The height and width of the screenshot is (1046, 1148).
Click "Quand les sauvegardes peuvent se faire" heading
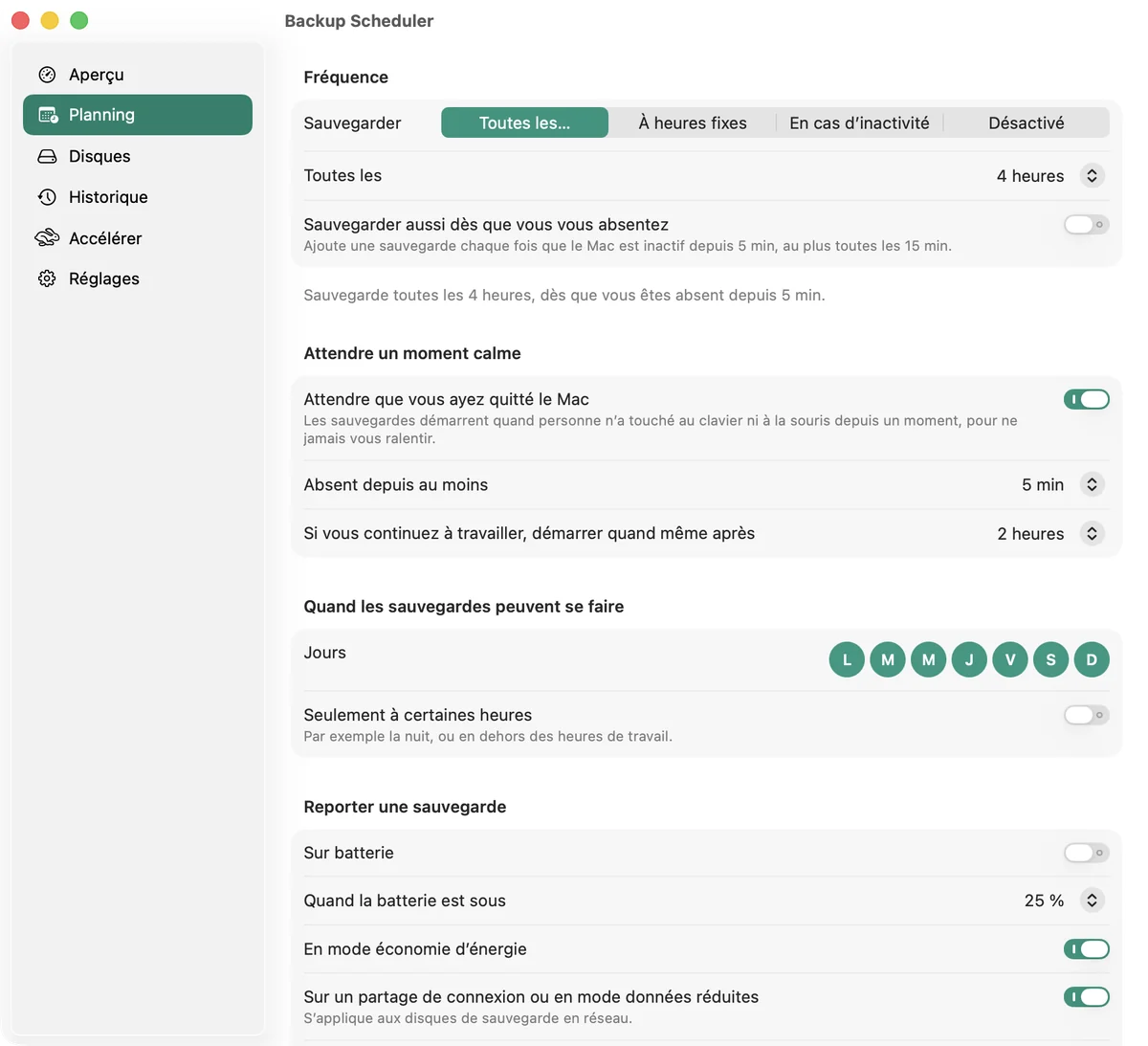pyautogui.click(x=464, y=607)
